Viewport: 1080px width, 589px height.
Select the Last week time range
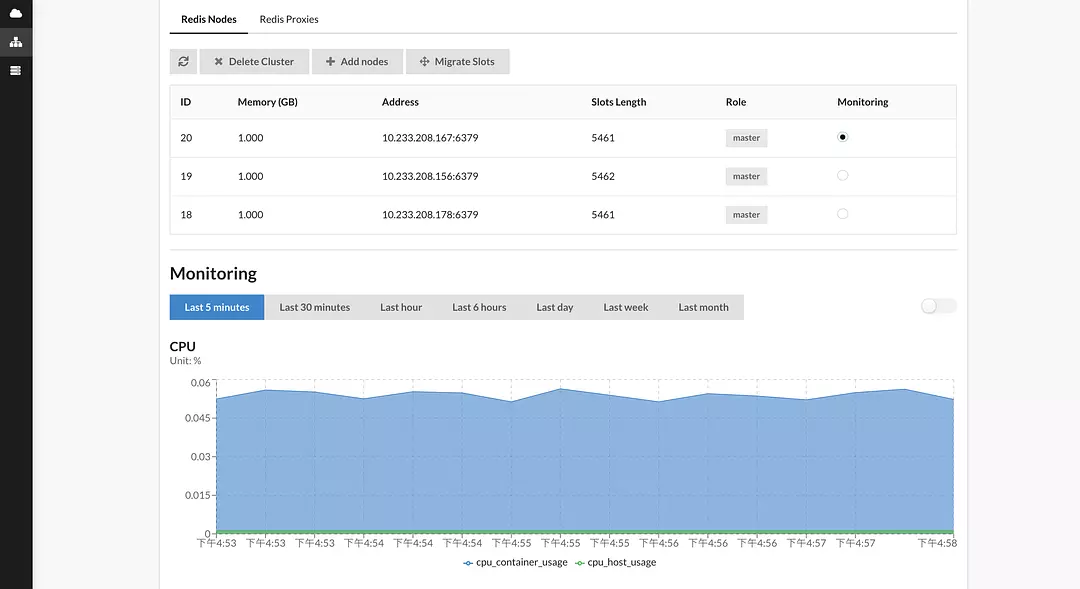(626, 307)
